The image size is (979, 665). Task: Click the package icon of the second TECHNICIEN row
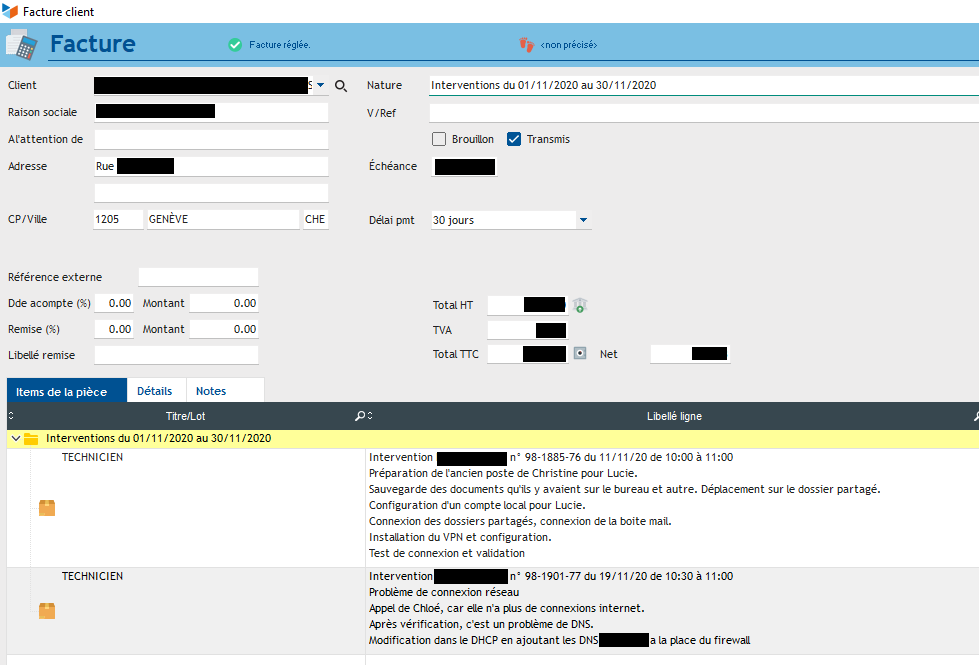[x=47, y=610]
